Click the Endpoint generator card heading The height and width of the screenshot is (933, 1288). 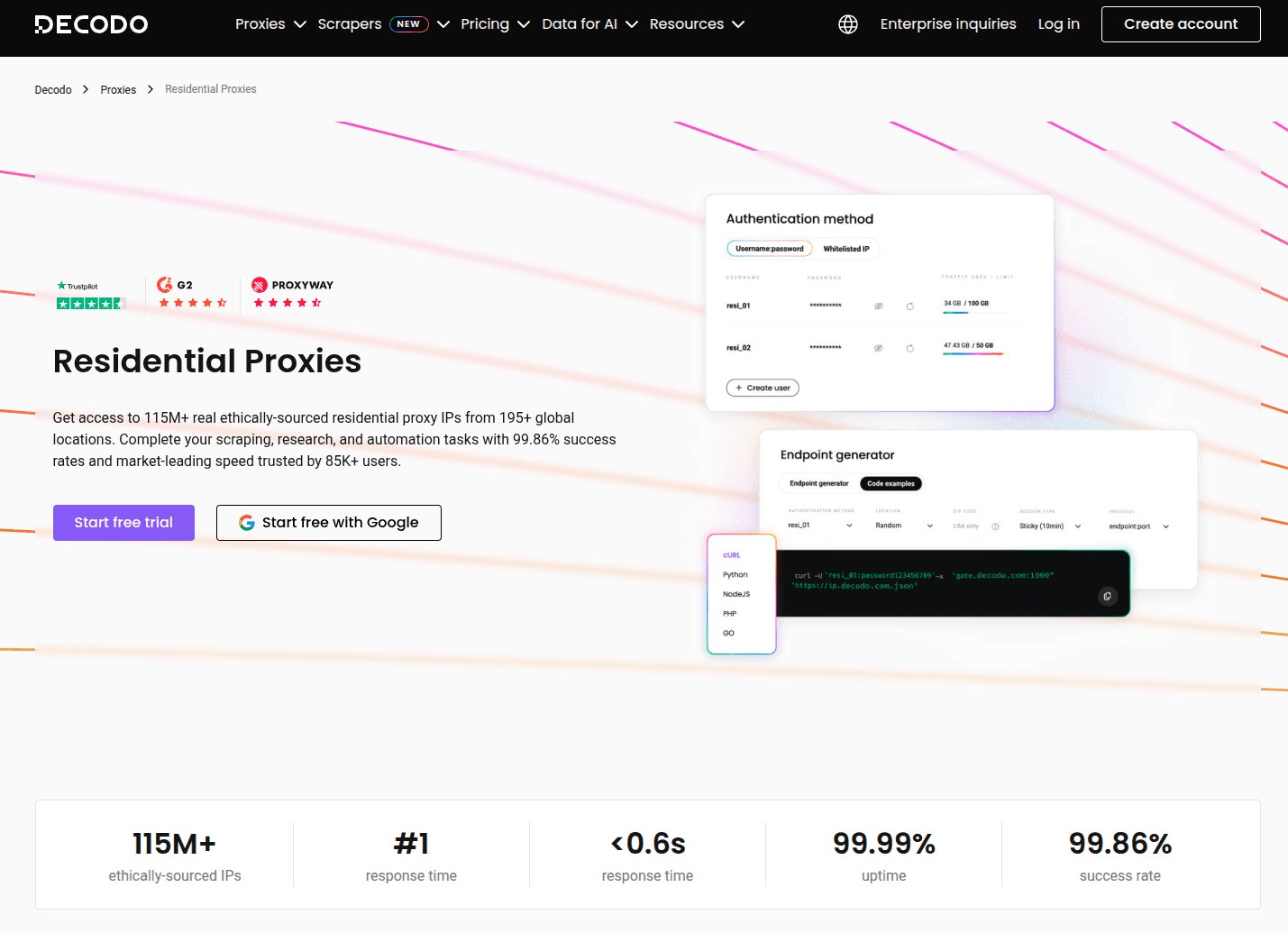pyautogui.click(x=837, y=455)
